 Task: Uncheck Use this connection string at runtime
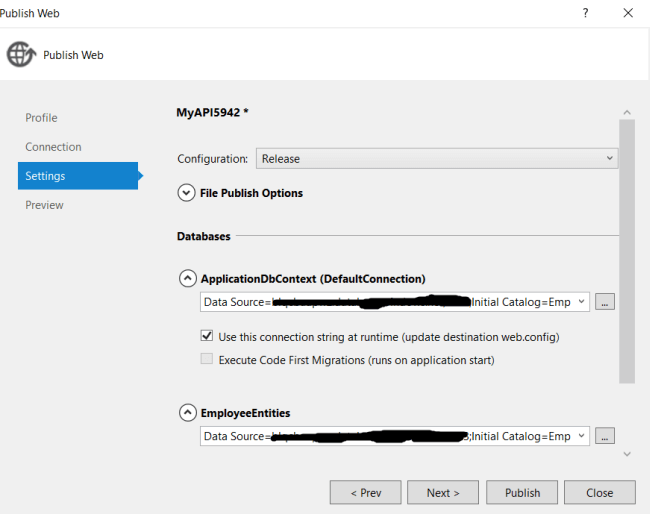(x=207, y=337)
